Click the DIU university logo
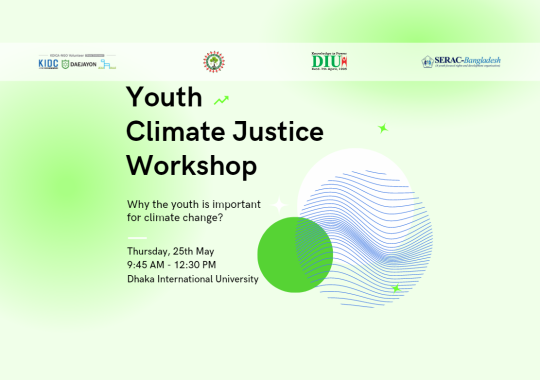This screenshot has height=380, width=540. click(x=329, y=61)
